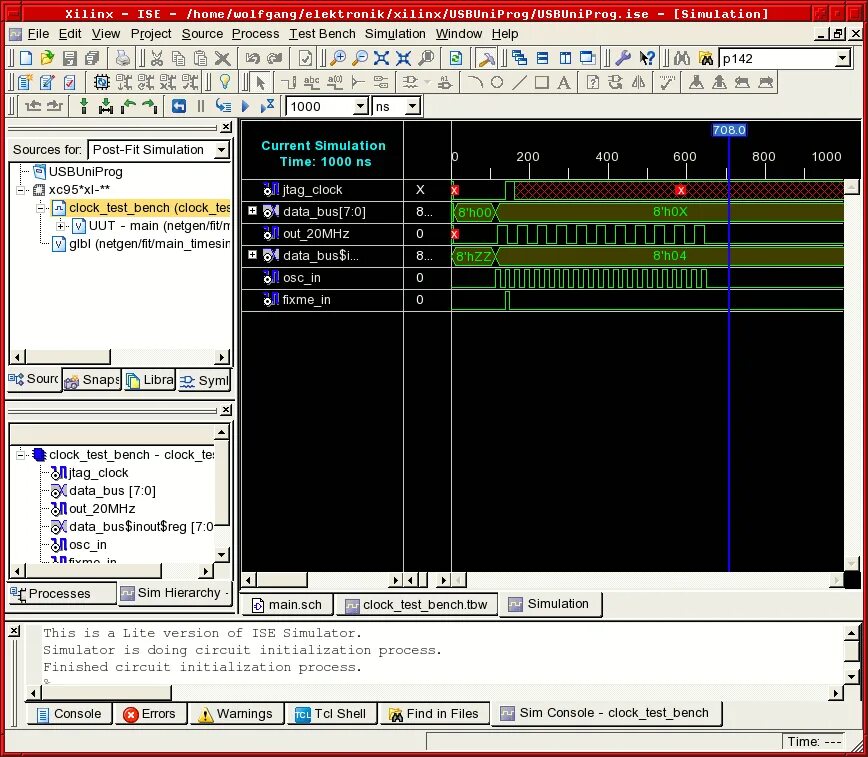Image resolution: width=868 pixels, height=757 pixels.
Task: Click the binoculars Find icon
Action: [x=682, y=58]
